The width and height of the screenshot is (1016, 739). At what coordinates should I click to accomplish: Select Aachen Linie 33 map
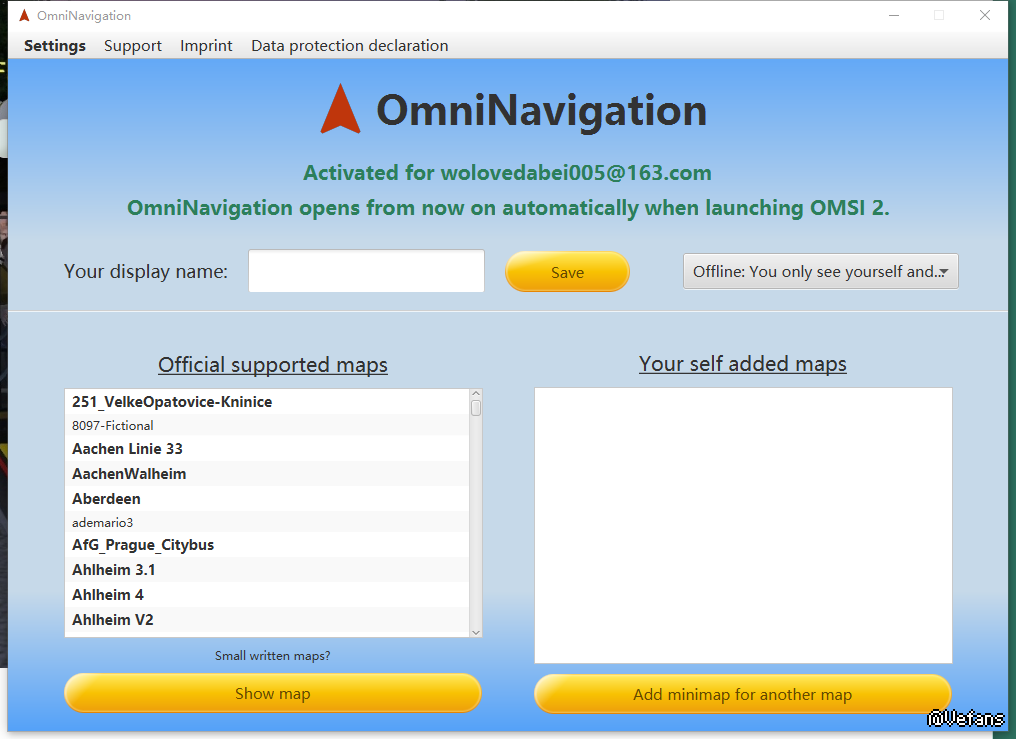click(x=266, y=449)
